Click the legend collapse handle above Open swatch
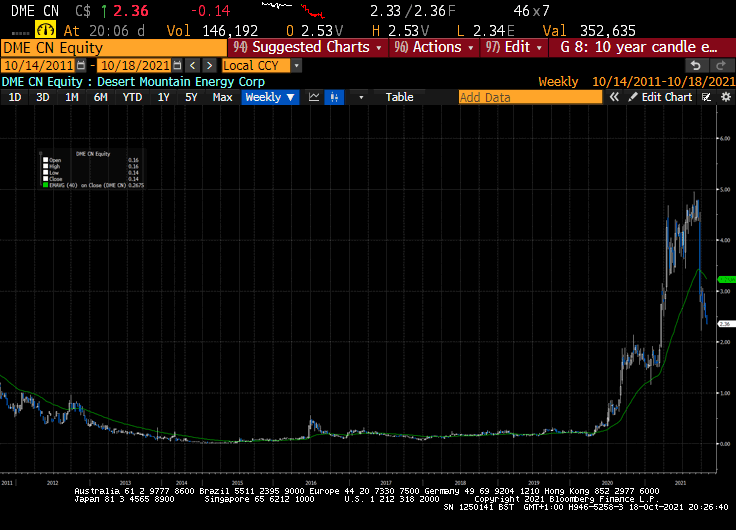Screen dimensions: 736x530 pyautogui.click(x=41, y=153)
